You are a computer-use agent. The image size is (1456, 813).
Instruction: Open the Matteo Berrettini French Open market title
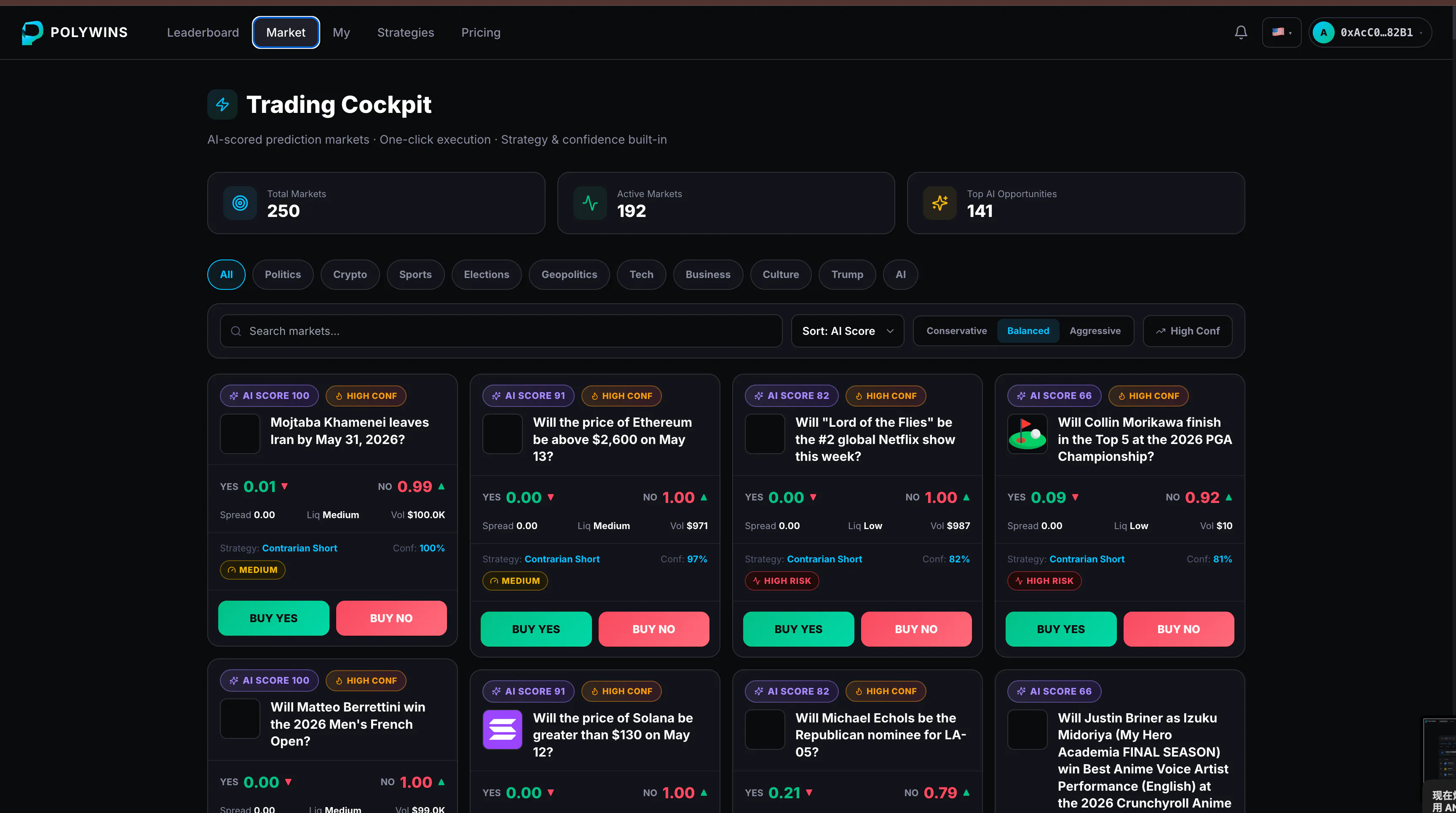pos(348,724)
